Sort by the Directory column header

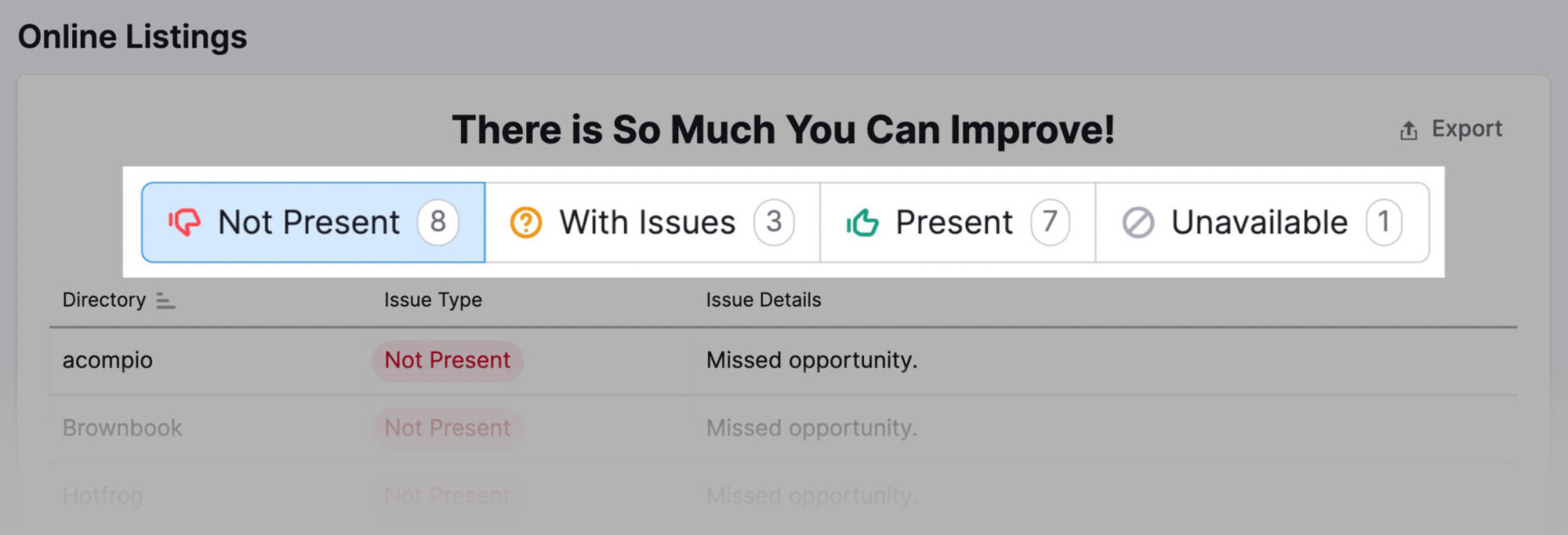[x=104, y=301]
